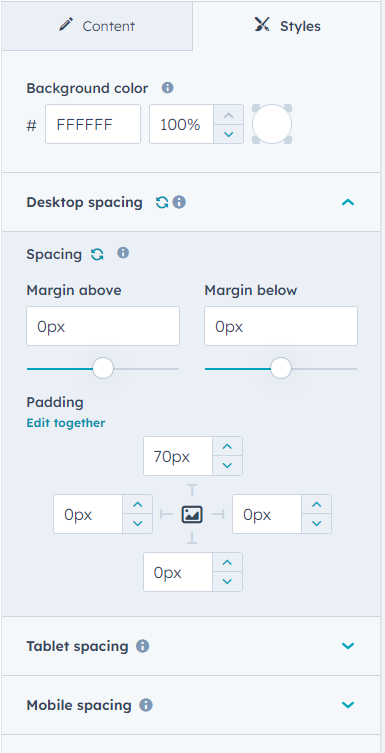Click the Edit together link

click(x=66, y=423)
